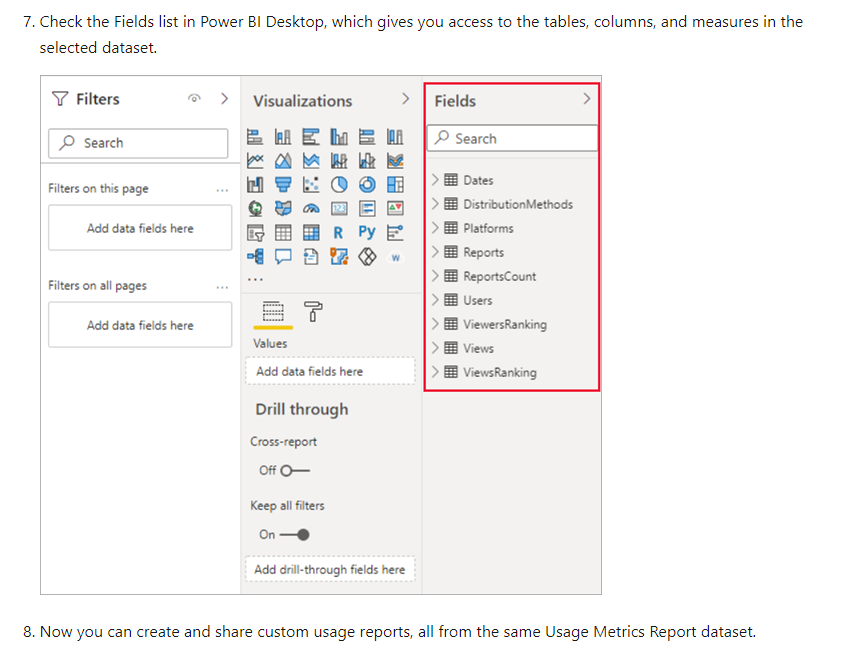Select the Scatter chart visual

tap(311, 184)
